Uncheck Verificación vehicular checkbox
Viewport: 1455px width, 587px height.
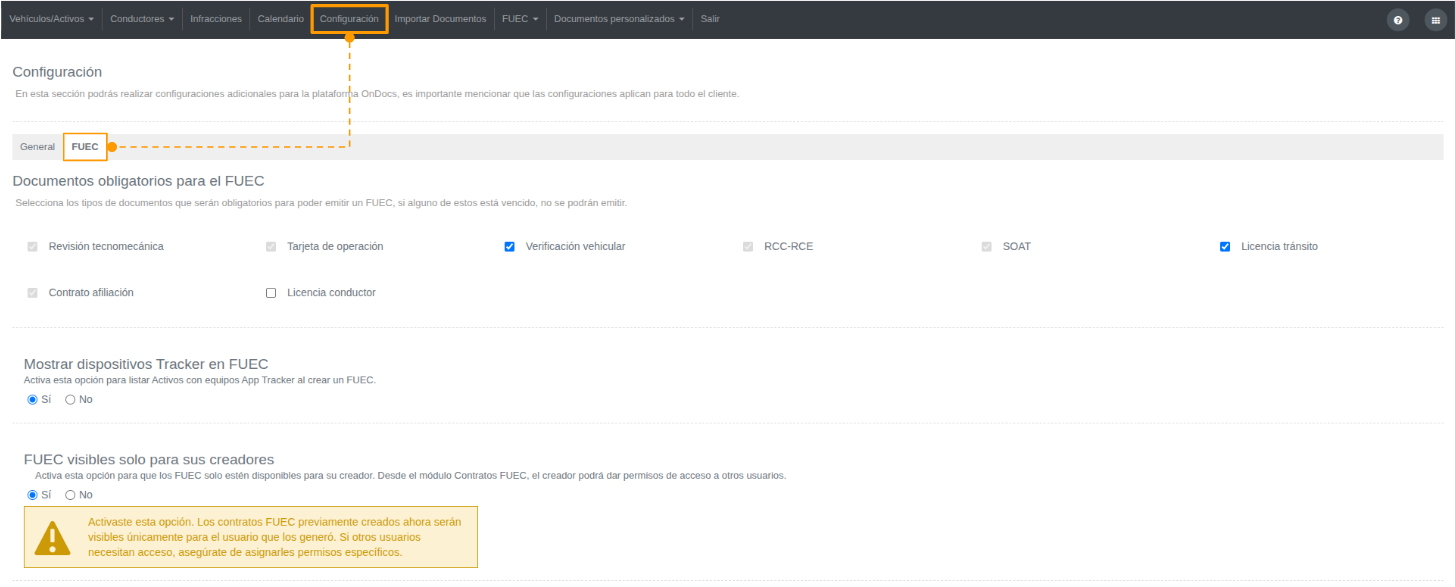tap(510, 247)
